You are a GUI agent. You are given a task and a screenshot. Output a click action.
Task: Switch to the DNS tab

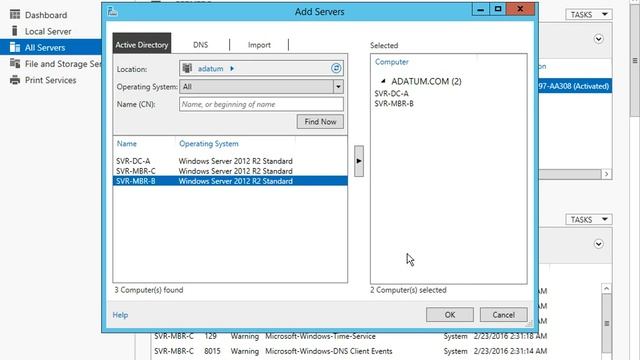tap(200, 45)
